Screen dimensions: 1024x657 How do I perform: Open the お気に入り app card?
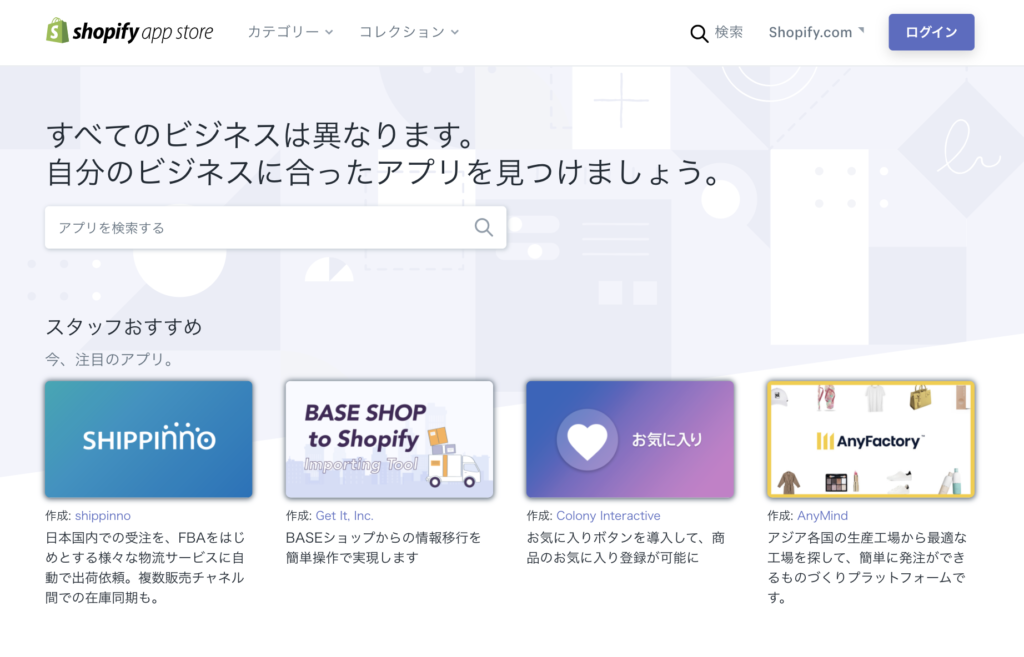point(630,440)
